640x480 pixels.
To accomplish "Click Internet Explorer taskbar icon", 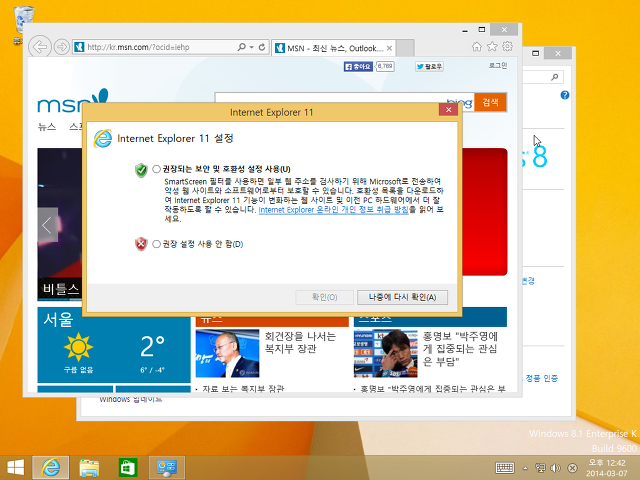I will [x=51, y=467].
